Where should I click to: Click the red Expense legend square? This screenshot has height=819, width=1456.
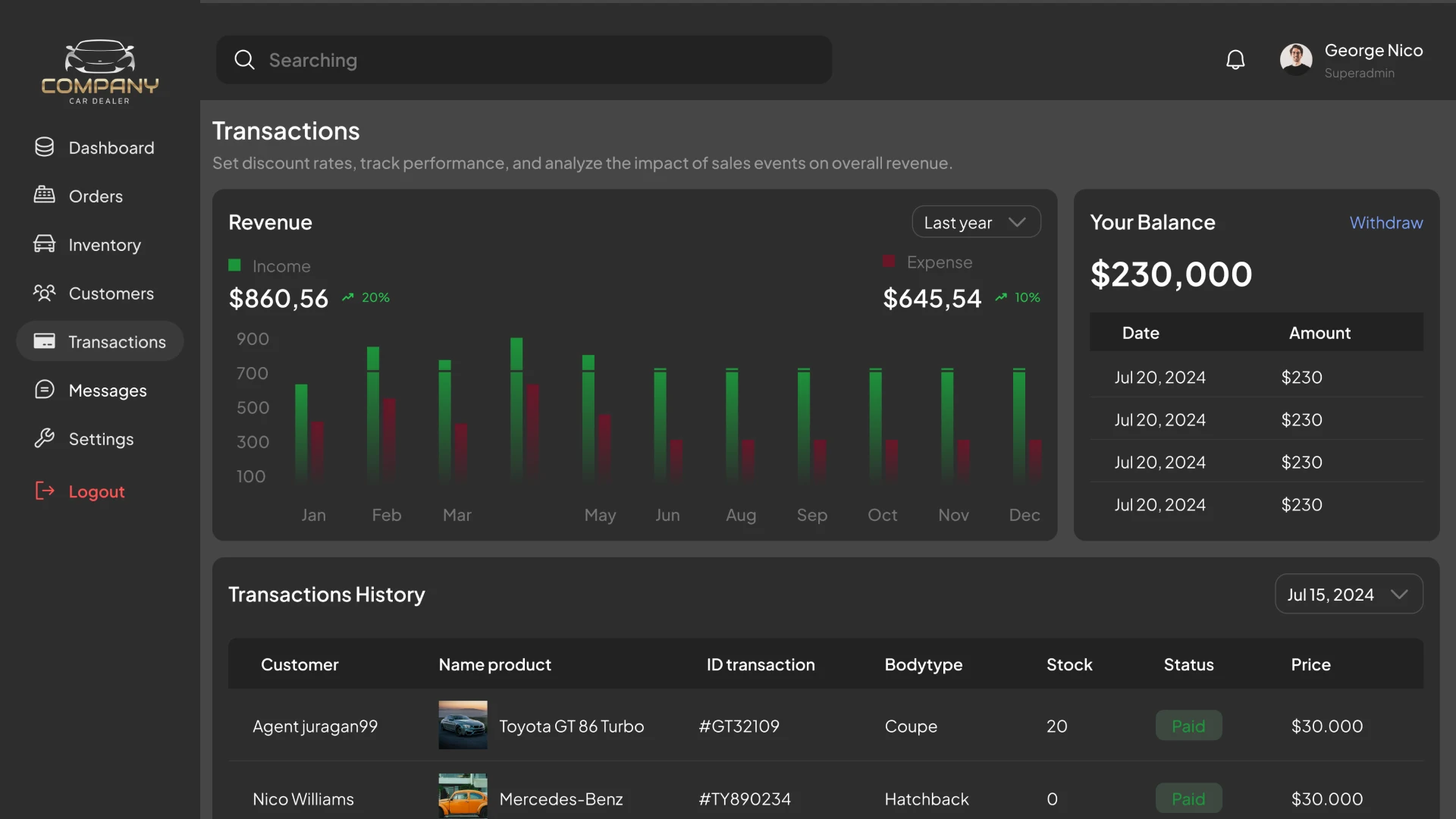(888, 261)
